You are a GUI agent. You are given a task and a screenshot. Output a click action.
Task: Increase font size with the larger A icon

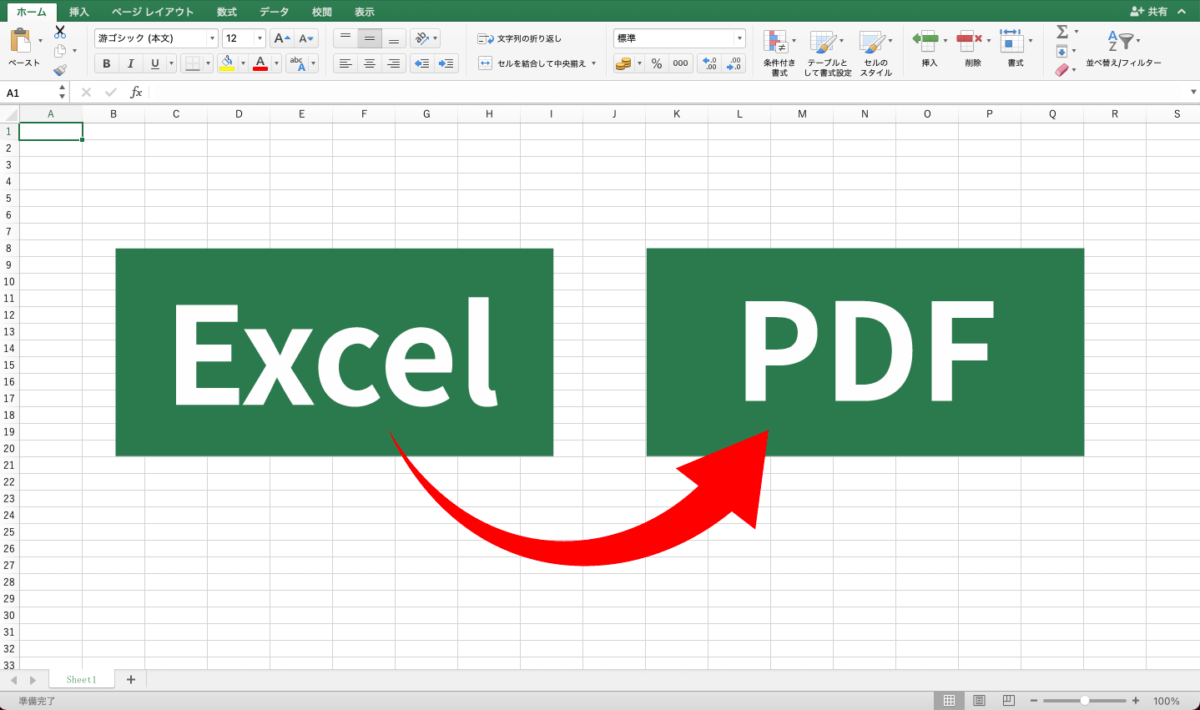(x=282, y=38)
